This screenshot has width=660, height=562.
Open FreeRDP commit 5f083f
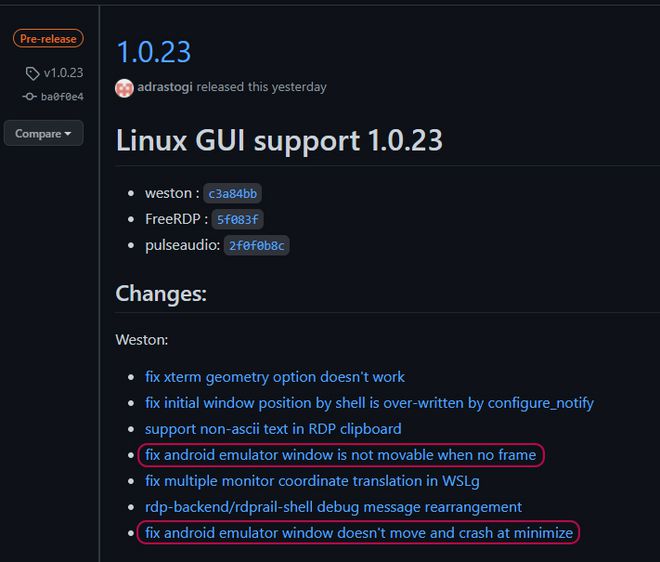[237, 219]
